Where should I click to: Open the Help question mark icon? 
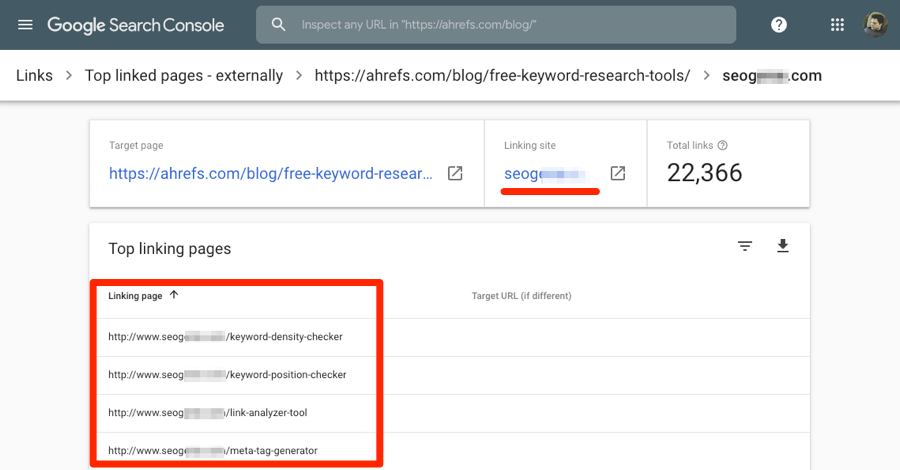click(x=779, y=25)
